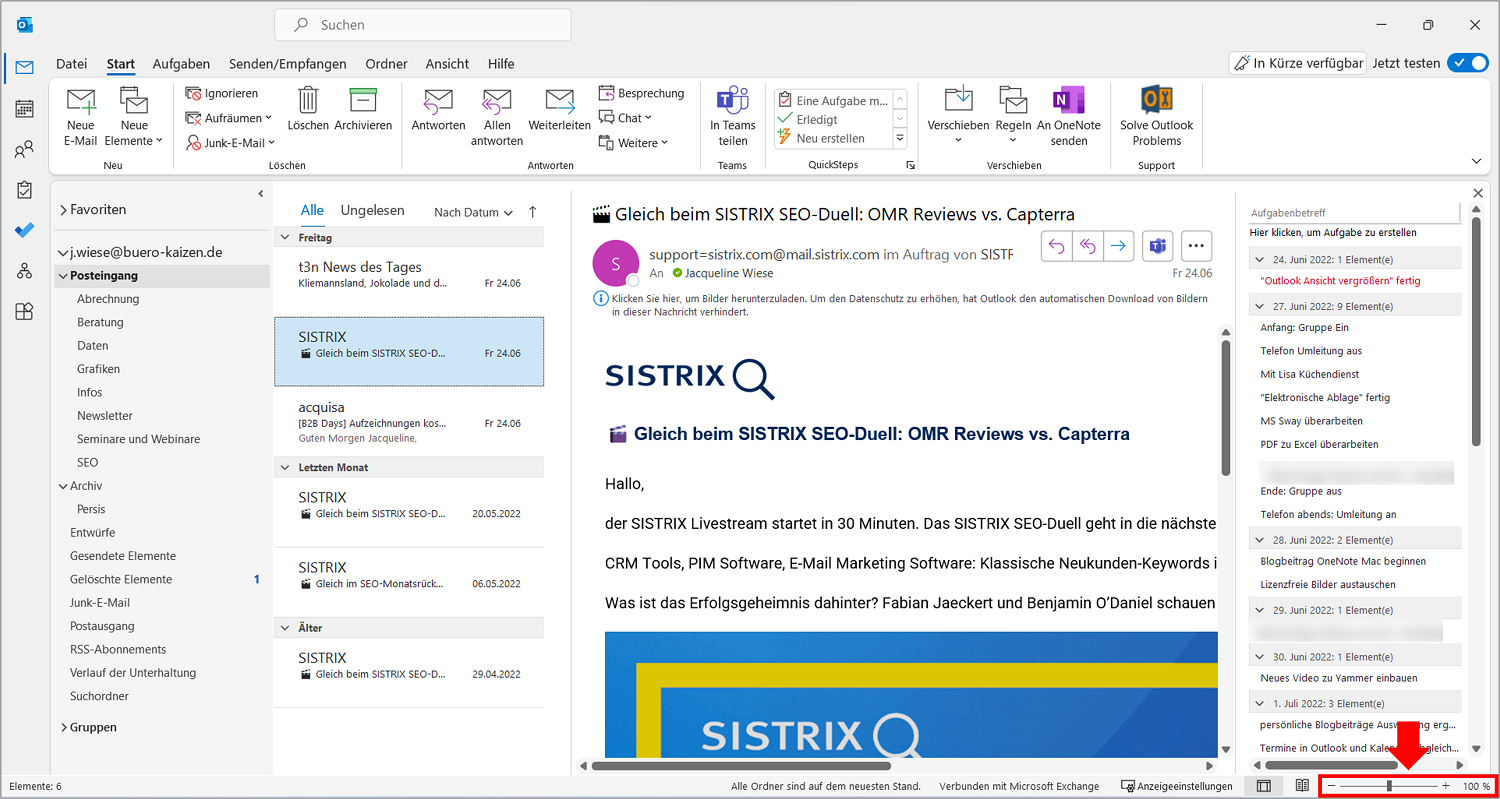Expand the Gruppen section
This screenshot has width=1500, height=799.
(x=64, y=727)
